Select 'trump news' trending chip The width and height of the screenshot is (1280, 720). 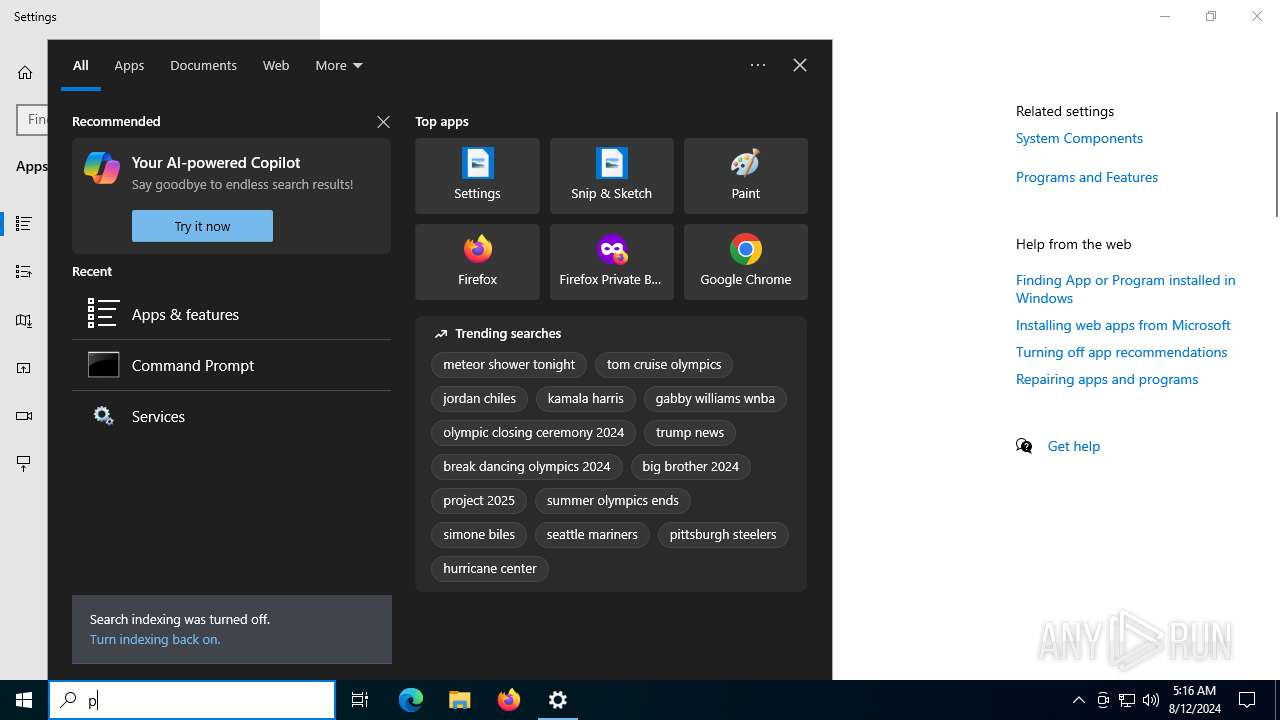click(690, 433)
